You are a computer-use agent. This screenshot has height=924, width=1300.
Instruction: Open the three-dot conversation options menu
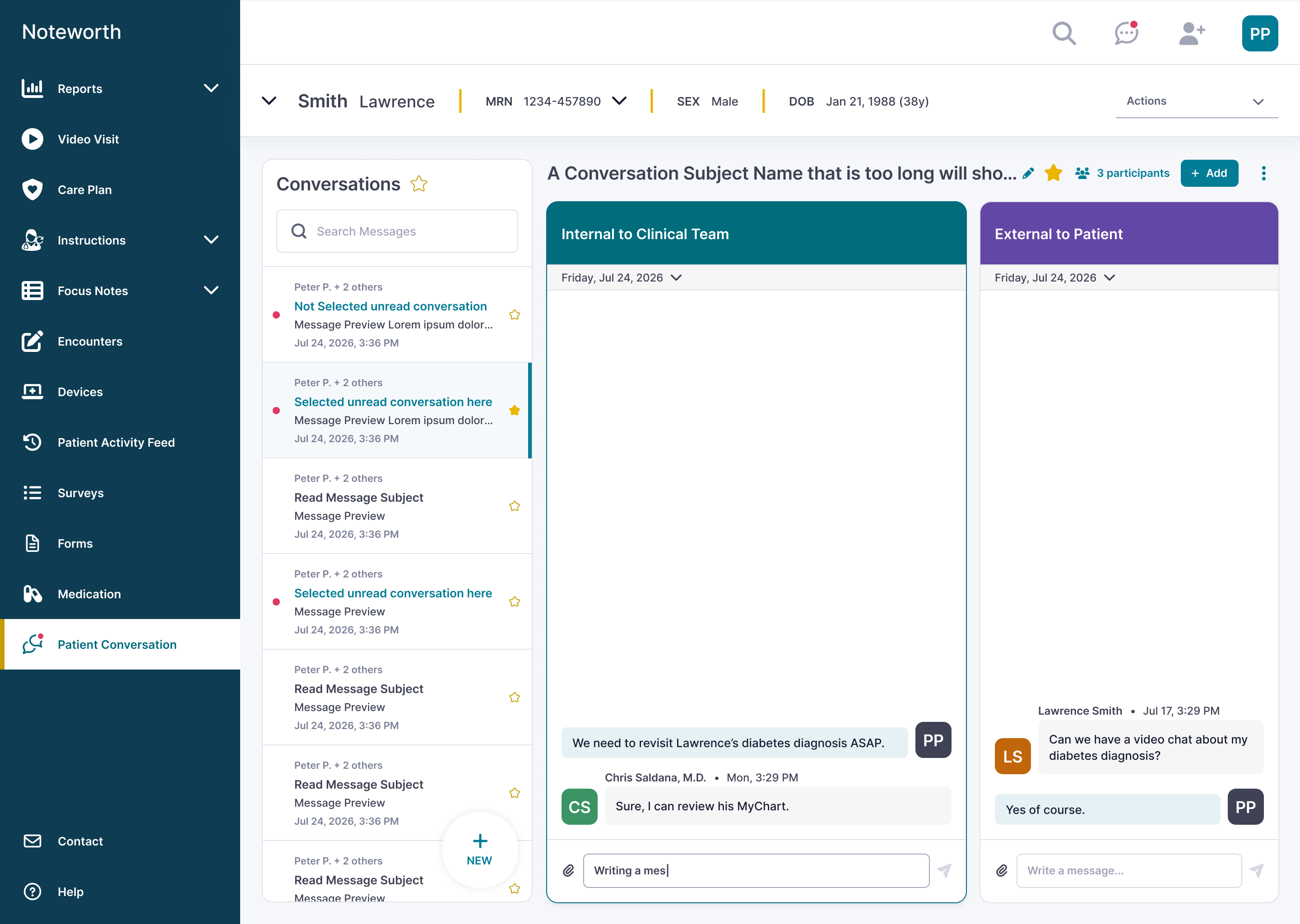(x=1263, y=173)
